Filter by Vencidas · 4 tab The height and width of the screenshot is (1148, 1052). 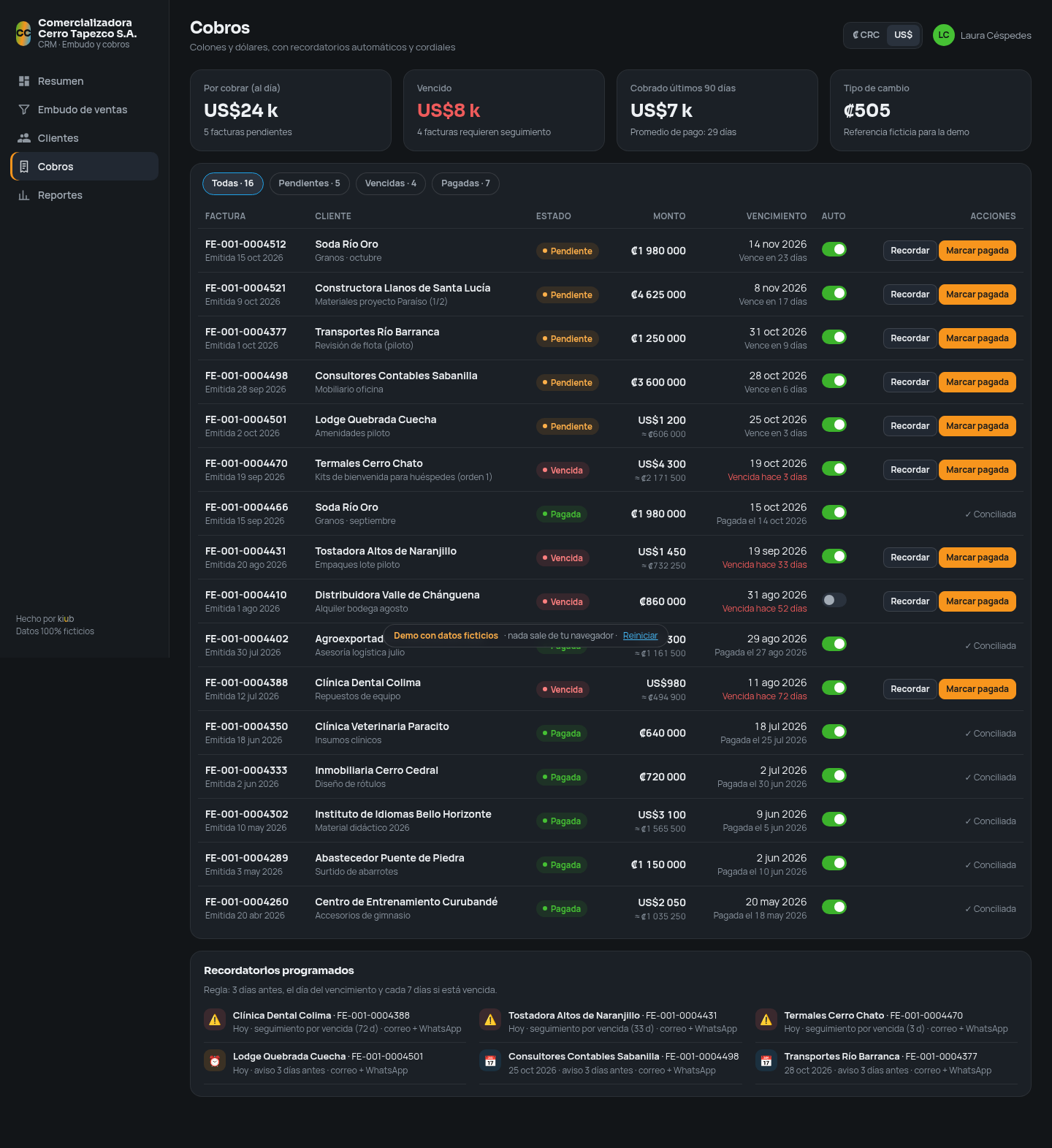[391, 183]
